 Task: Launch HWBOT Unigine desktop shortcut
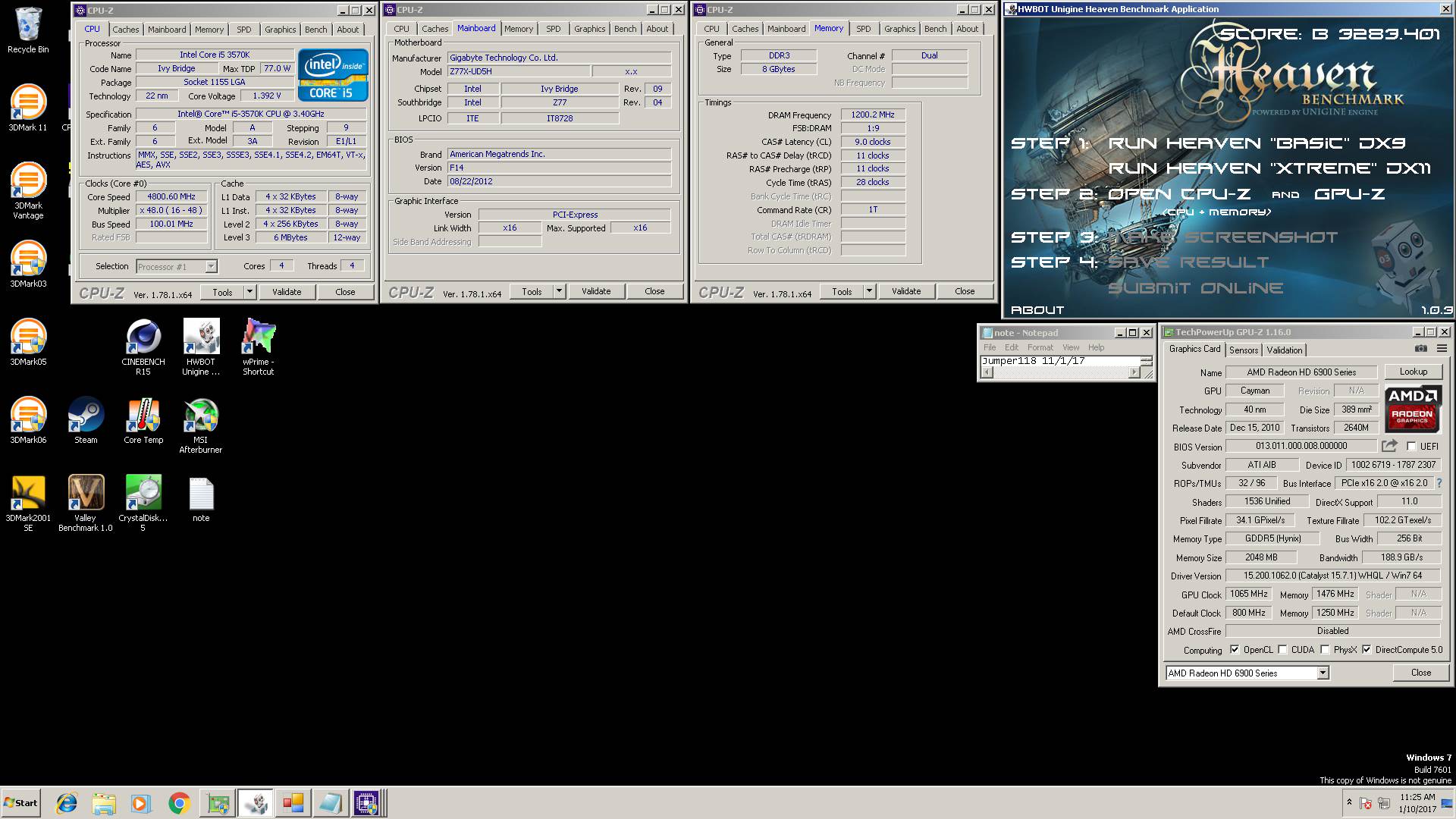coord(201,347)
